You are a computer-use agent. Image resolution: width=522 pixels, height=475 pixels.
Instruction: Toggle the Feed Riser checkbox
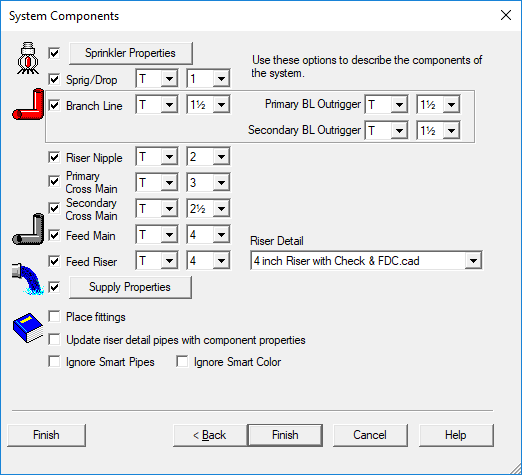54,261
